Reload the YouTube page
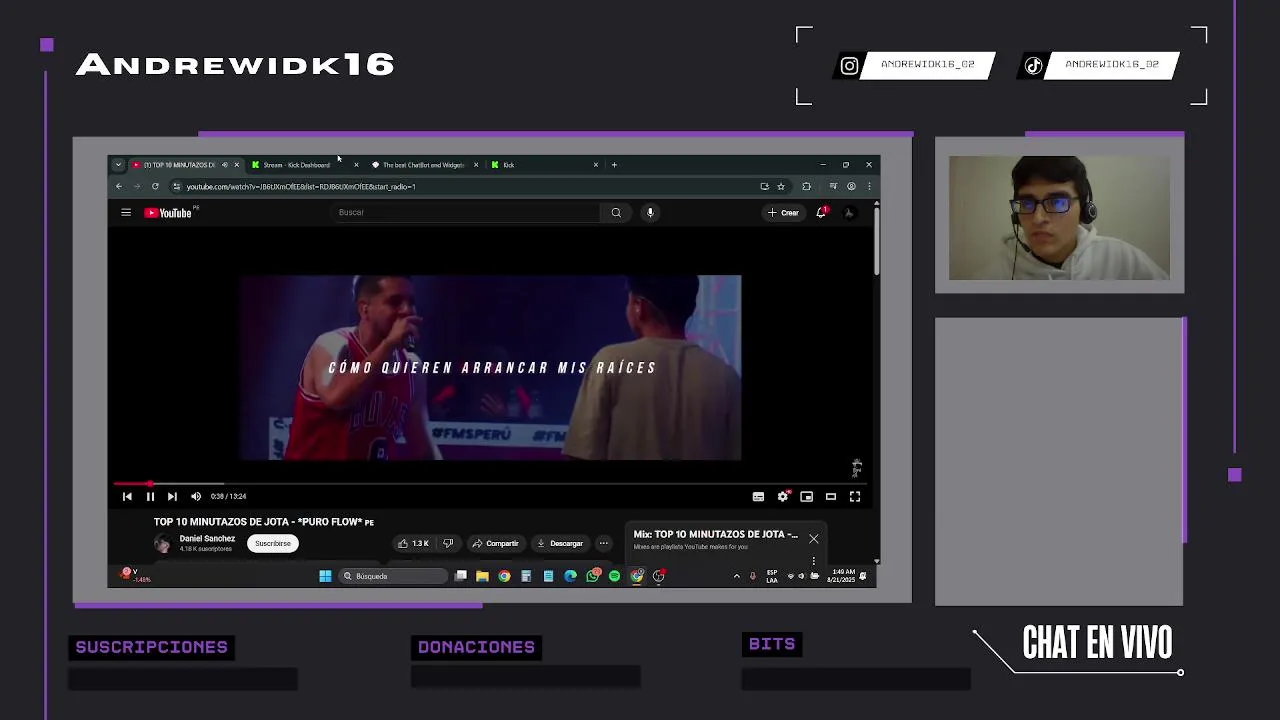The image size is (1280, 720). pos(155,186)
